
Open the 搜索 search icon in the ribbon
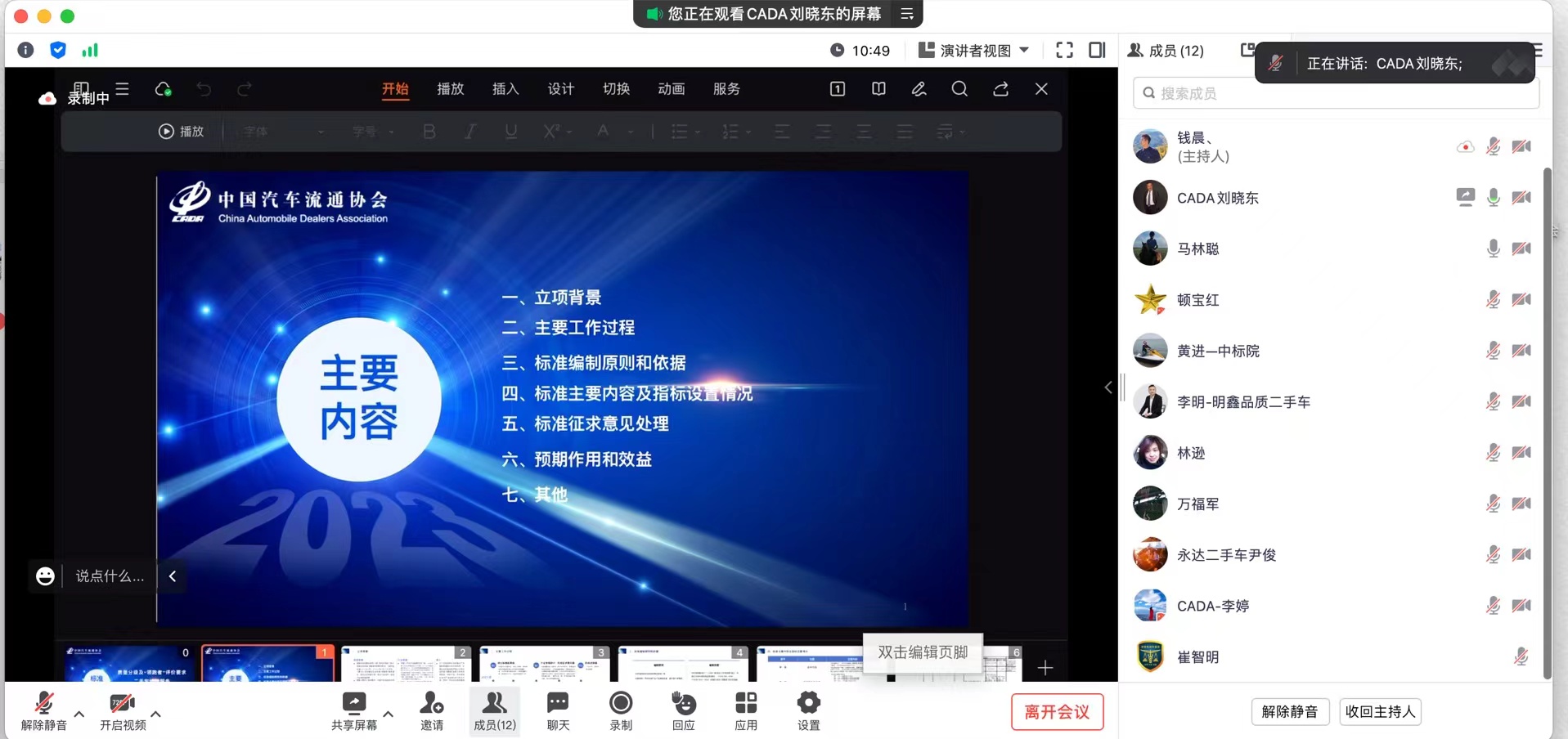tap(959, 90)
